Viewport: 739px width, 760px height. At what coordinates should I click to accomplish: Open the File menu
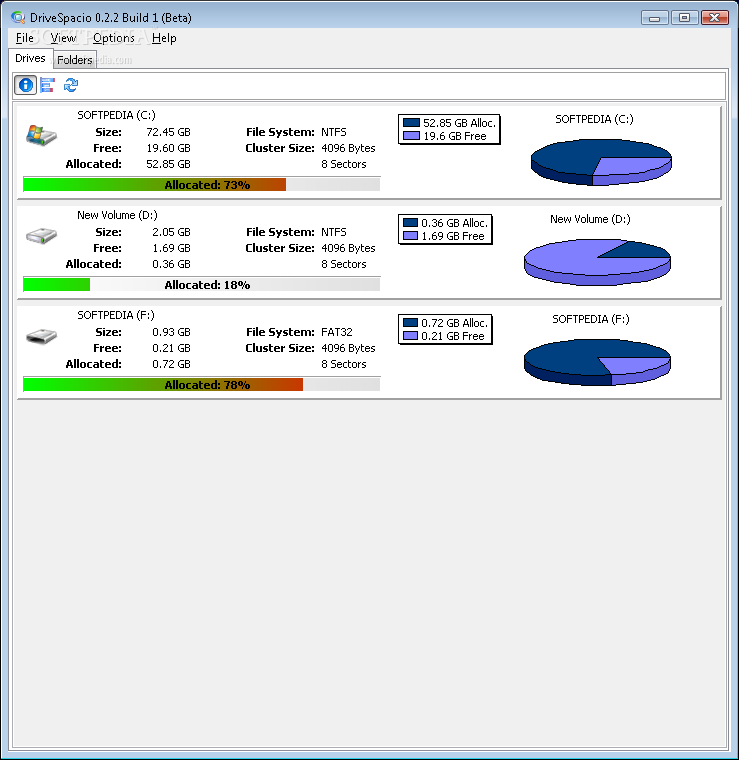25,38
